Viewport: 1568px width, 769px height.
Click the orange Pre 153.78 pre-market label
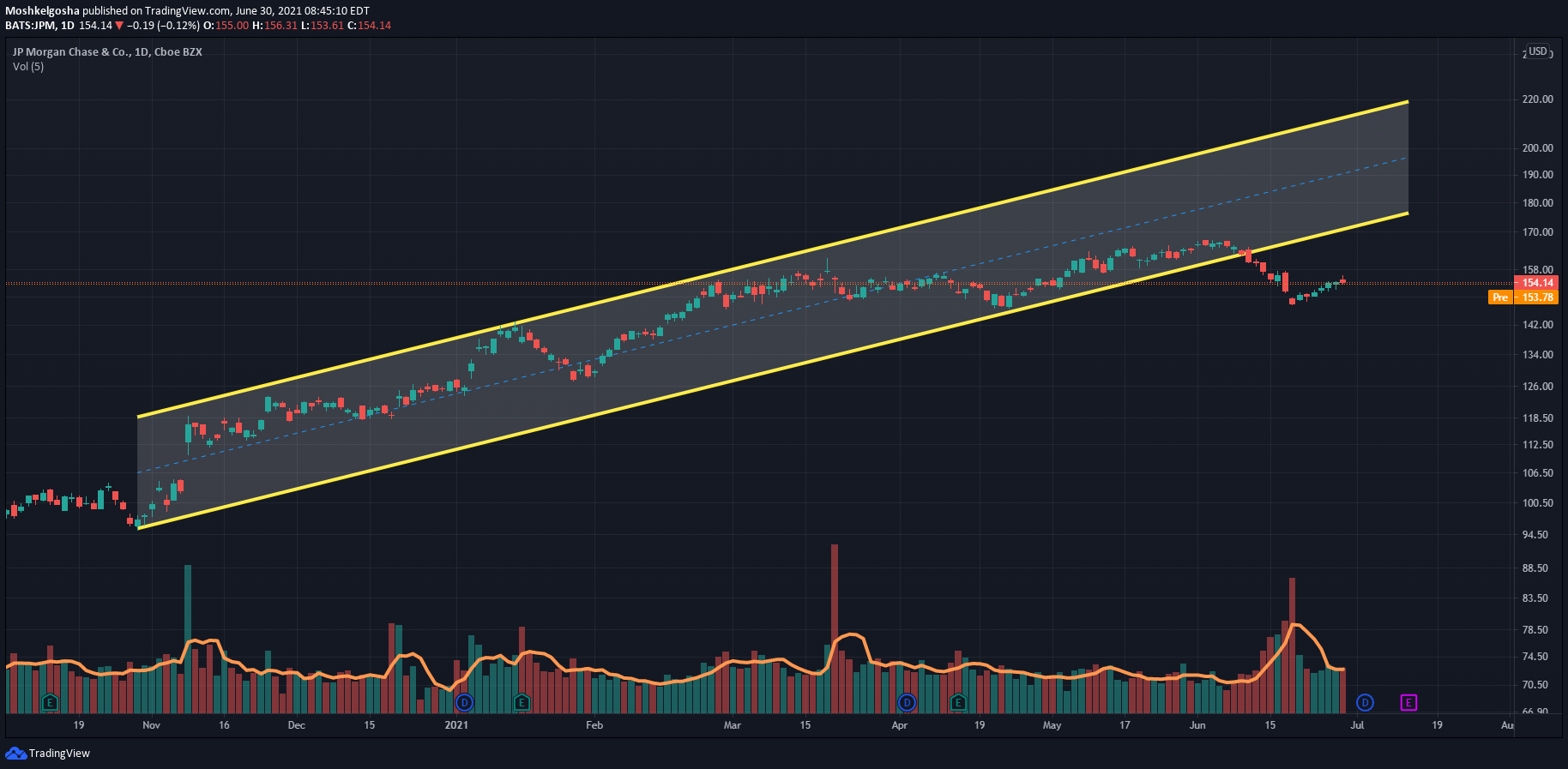[1523, 297]
